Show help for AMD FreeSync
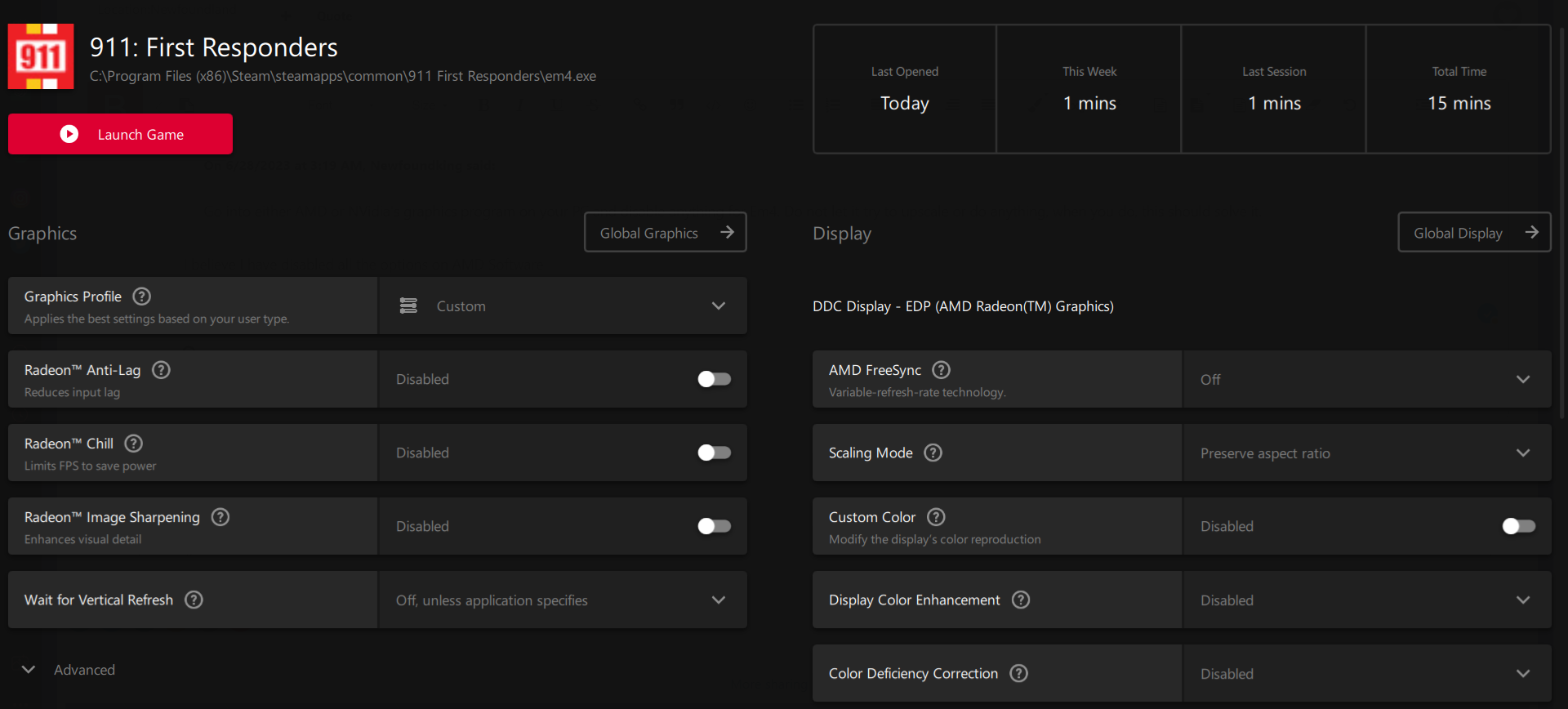Screen dimensions: 1568x709 pyautogui.click(x=942, y=370)
